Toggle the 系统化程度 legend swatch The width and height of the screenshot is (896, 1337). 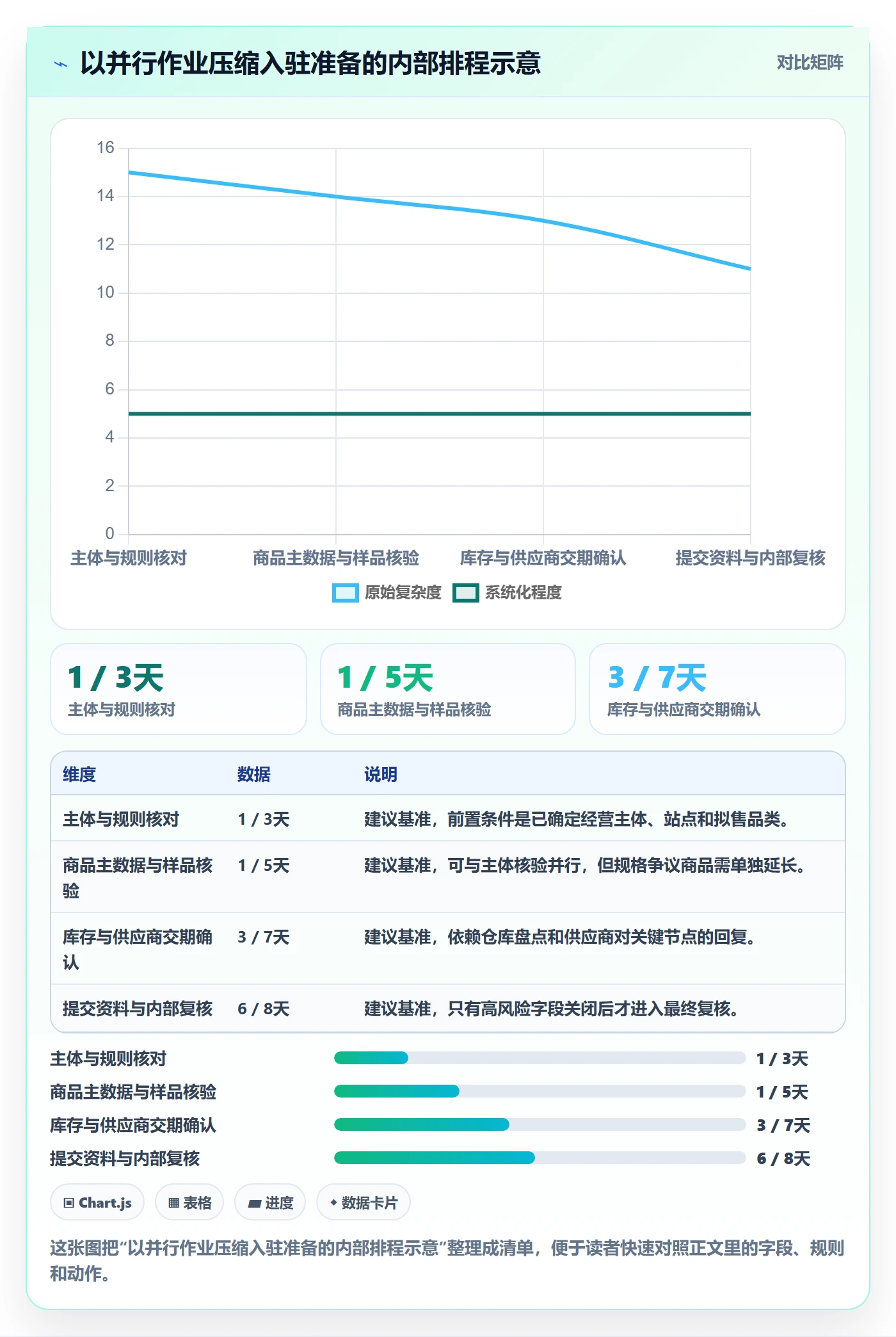pos(466,593)
